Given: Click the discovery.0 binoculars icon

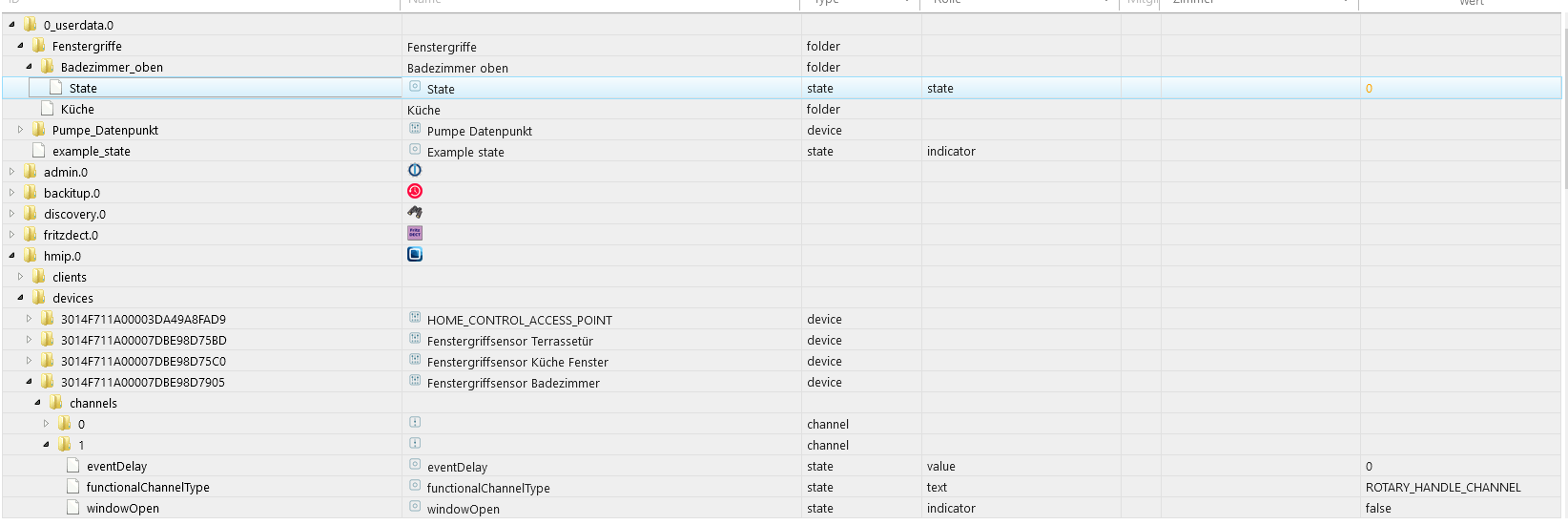Looking at the screenshot, I should [415, 213].
